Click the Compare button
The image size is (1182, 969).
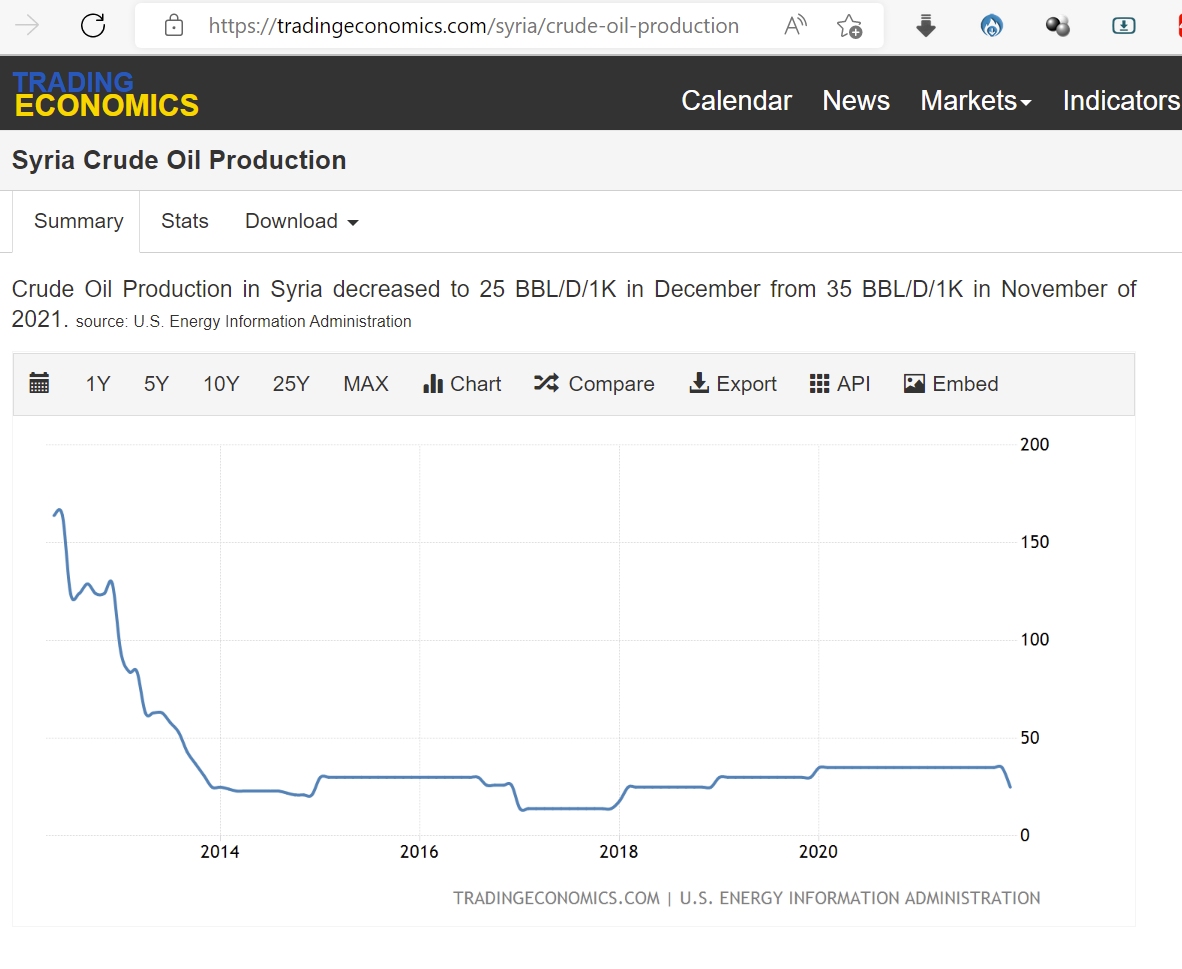(594, 384)
